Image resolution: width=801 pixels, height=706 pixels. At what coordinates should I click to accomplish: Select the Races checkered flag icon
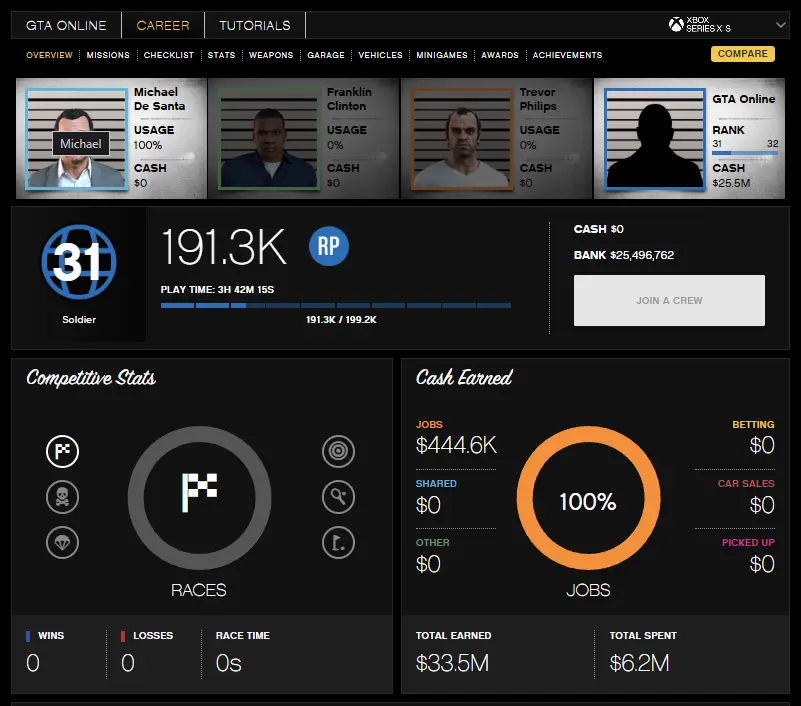tap(62, 451)
